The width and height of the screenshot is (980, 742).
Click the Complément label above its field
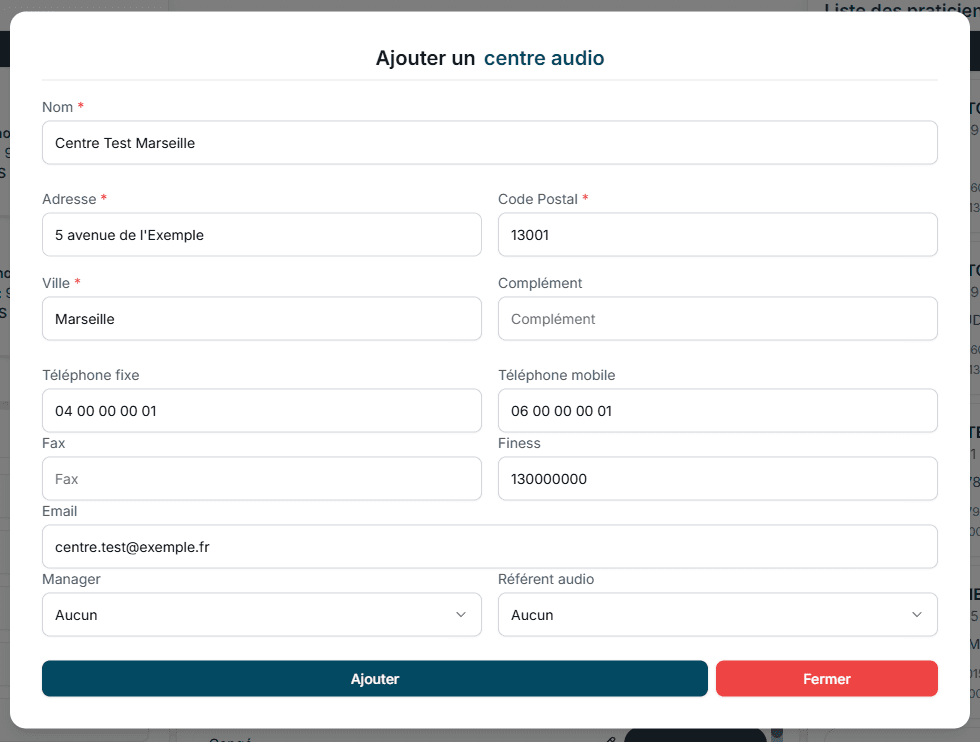[540, 283]
